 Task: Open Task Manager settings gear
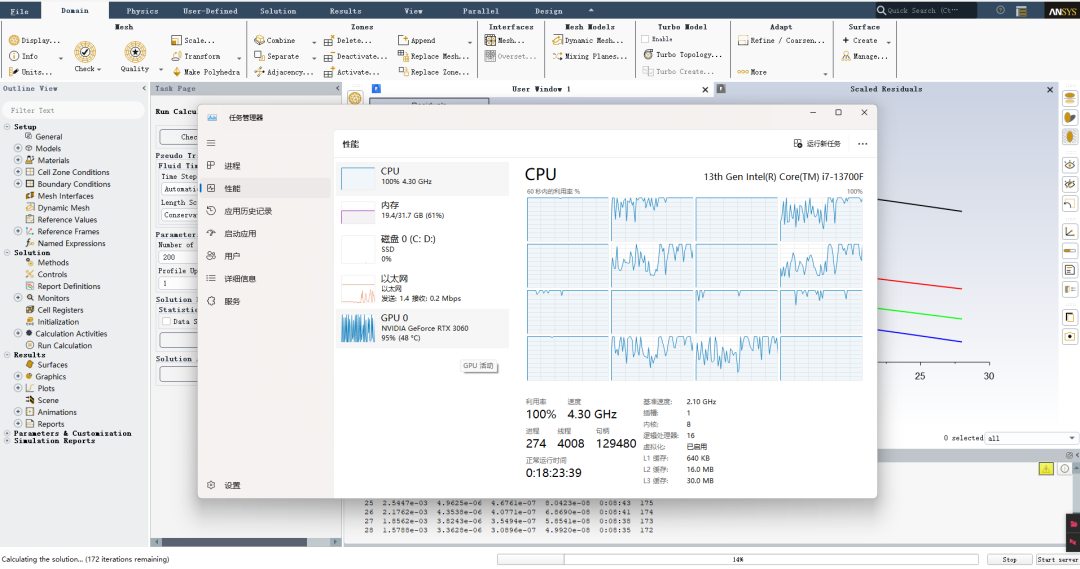211,485
